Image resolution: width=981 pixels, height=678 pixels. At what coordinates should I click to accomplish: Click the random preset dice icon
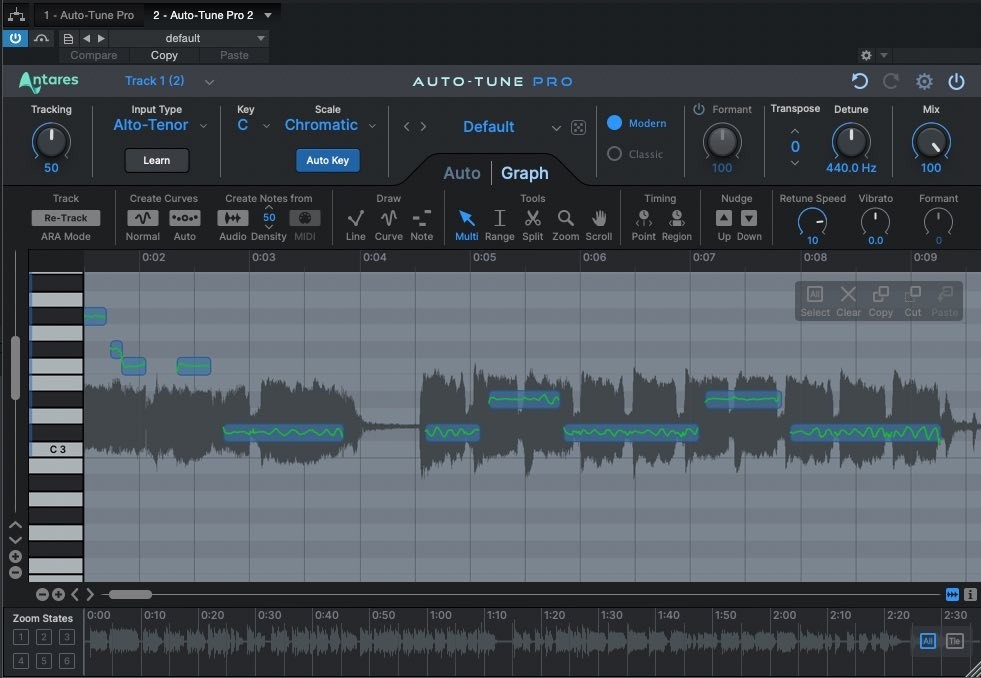click(x=579, y=128)
